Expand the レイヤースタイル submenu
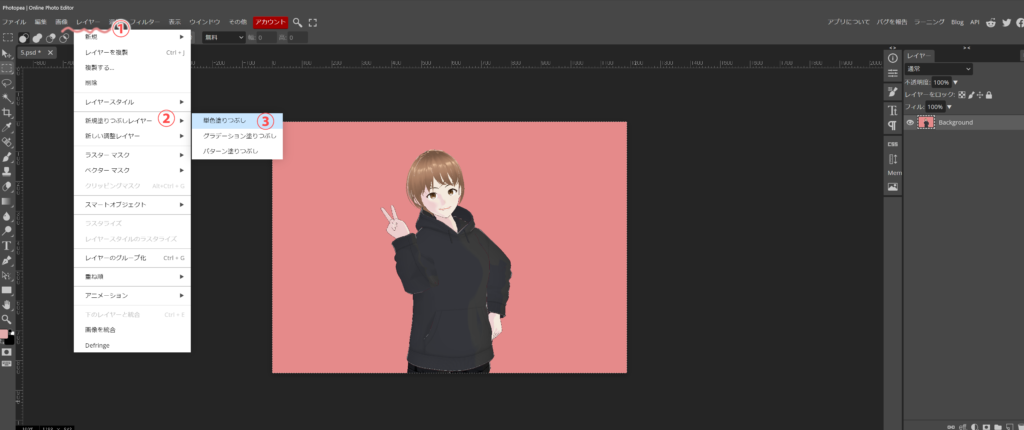 pos(132,102)
